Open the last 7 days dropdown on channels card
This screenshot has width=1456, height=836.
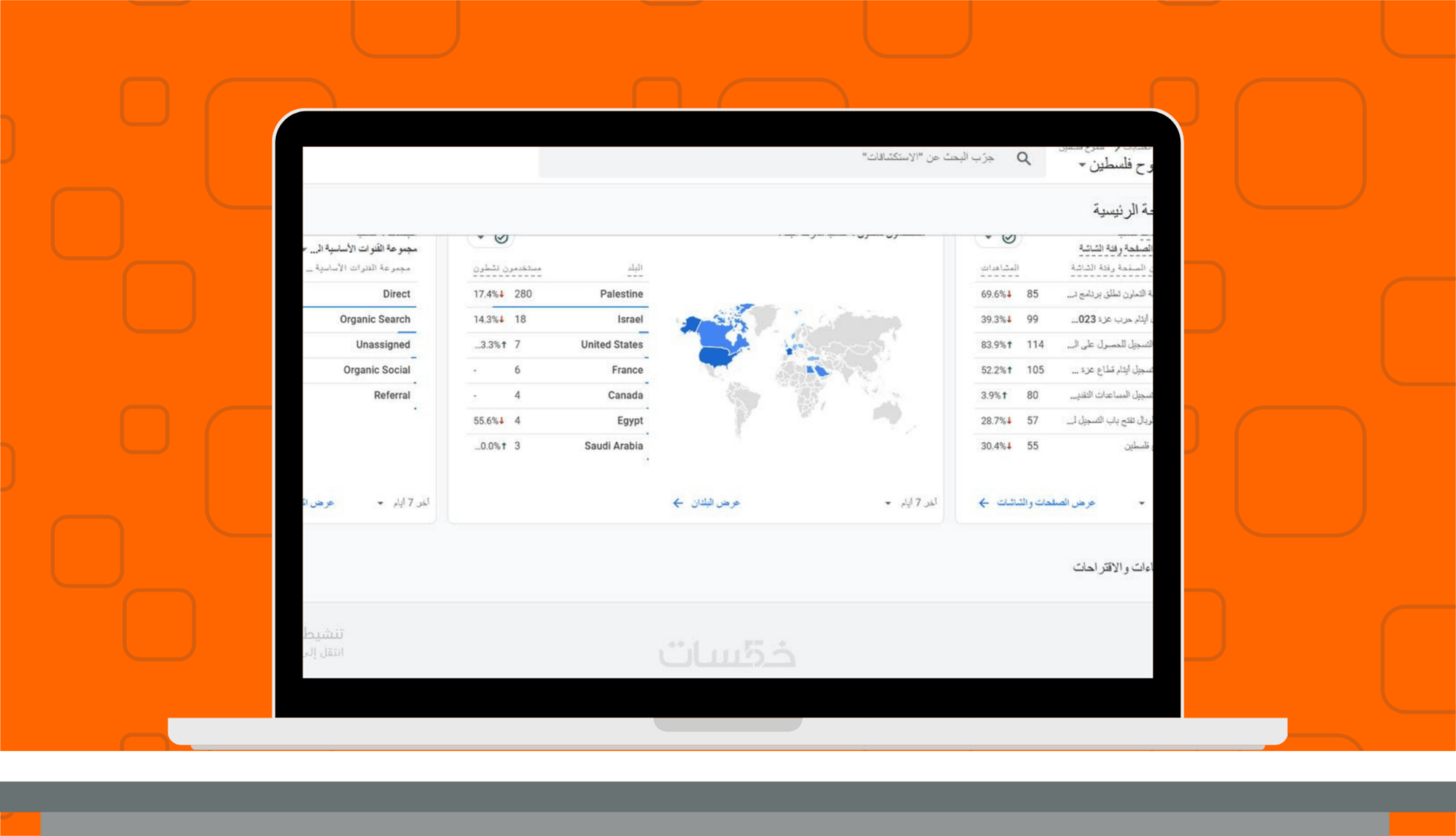(380, 503)
